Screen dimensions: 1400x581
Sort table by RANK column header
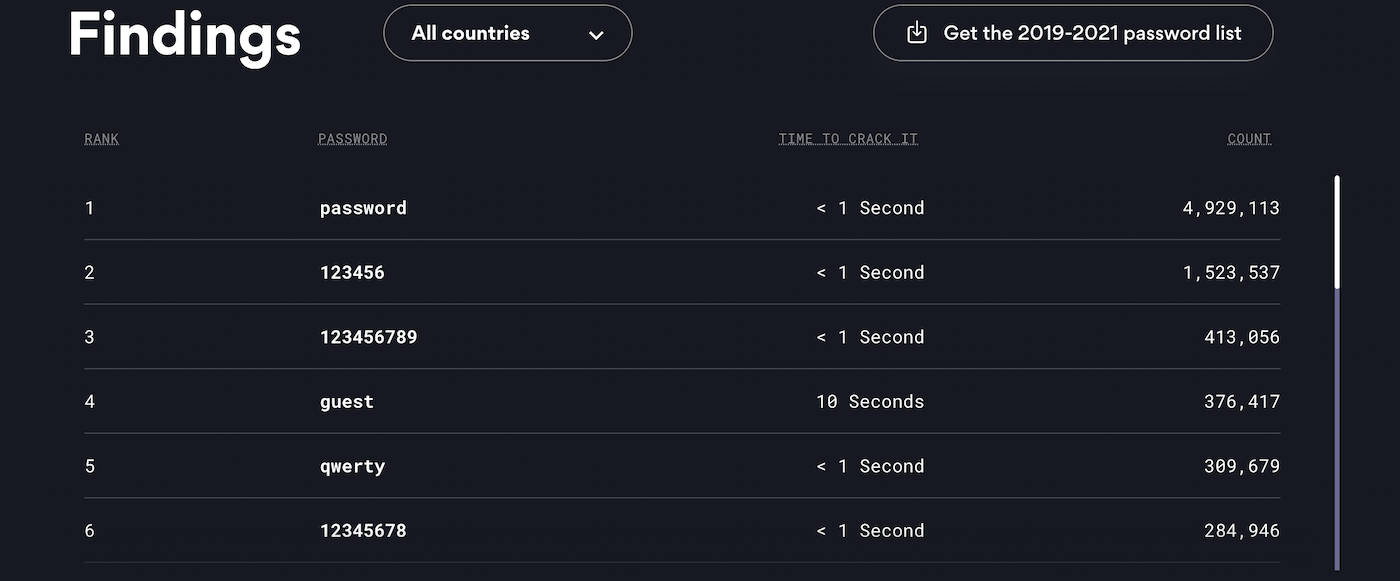pyautogui.click(x=101, y=139)
